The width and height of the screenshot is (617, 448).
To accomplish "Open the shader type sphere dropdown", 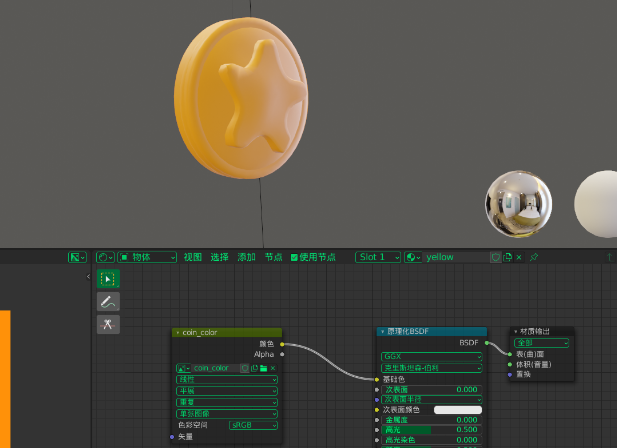I will [x=105, y=257].
